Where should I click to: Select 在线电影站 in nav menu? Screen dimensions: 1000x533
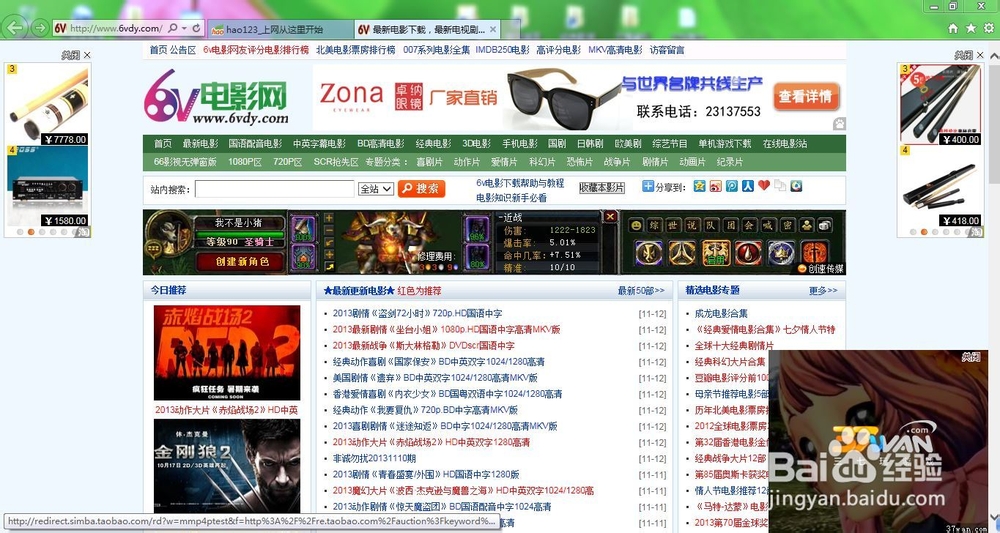pyautogui.click(x=785, y=143)
